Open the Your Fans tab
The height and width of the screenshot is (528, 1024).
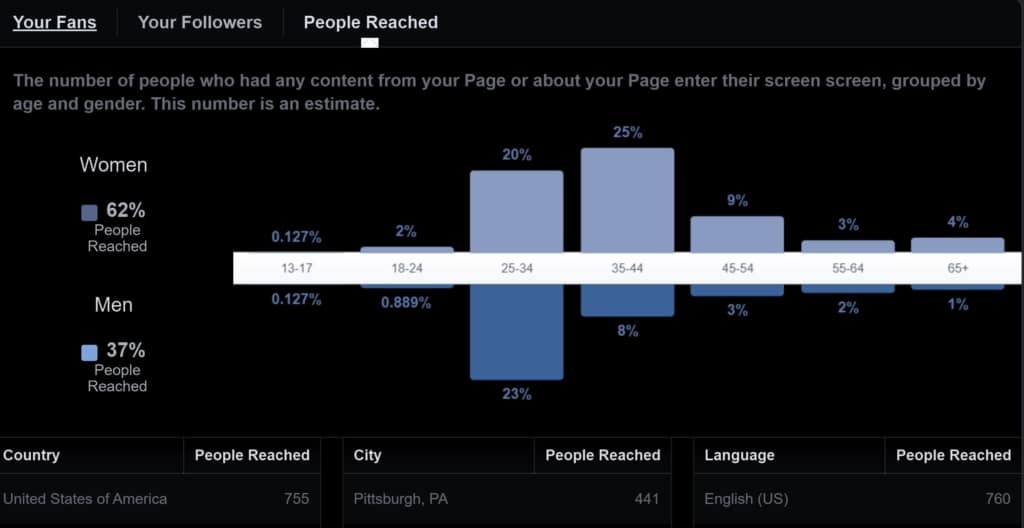tap(54, 22)
